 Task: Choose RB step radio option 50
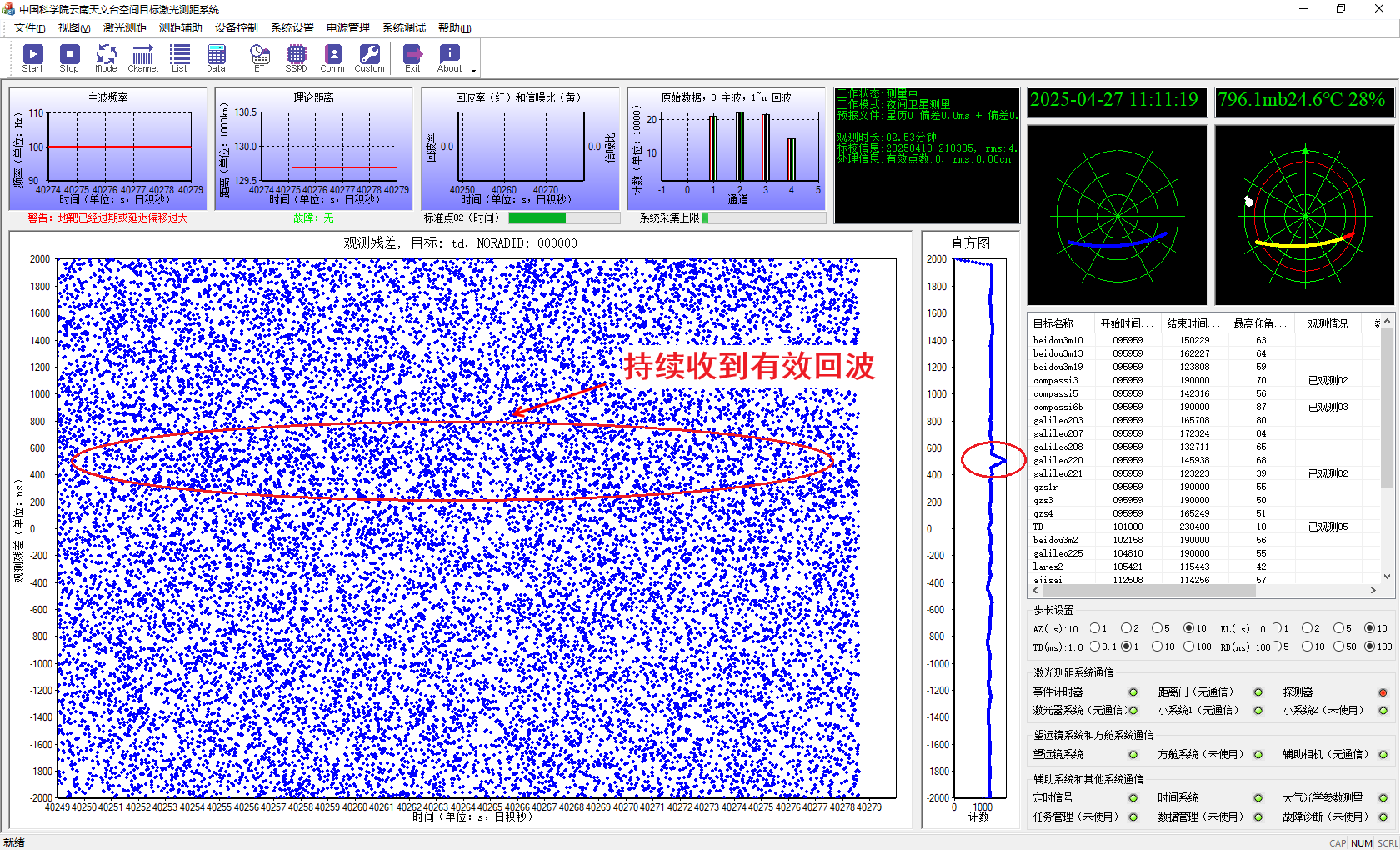1338,647
